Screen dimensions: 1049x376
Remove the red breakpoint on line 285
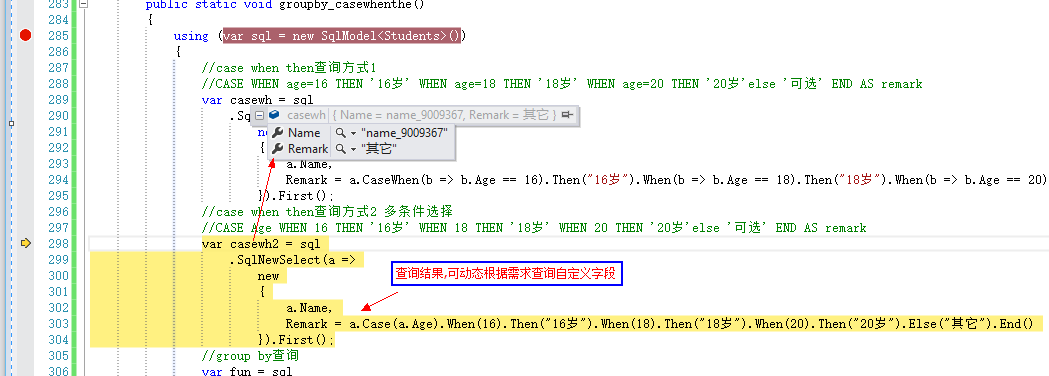tap(25, 35)
